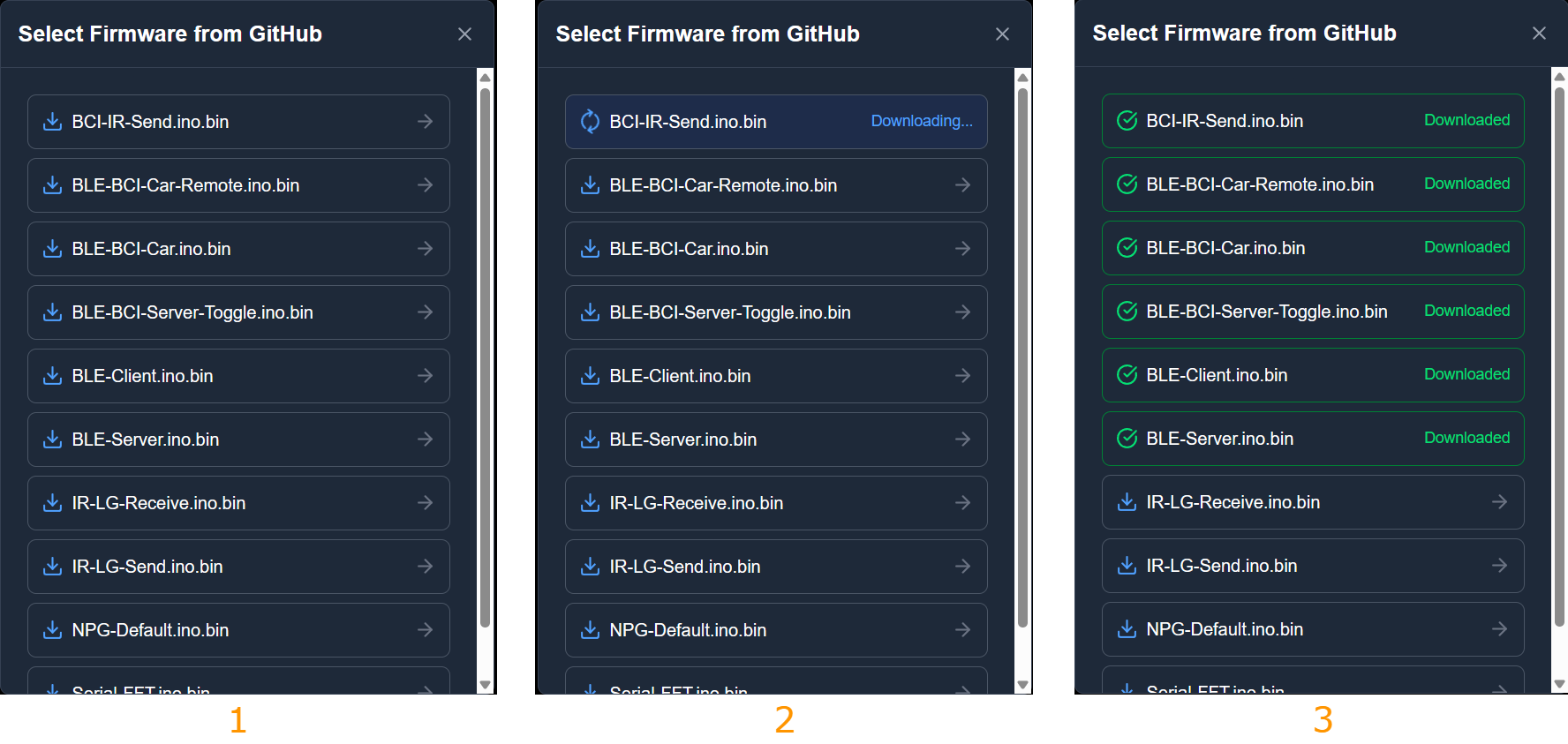Click green checkmark icon next to BLE-Client.ino.bin
This screenshot has height=744, width=1568.
(1127, 375)
